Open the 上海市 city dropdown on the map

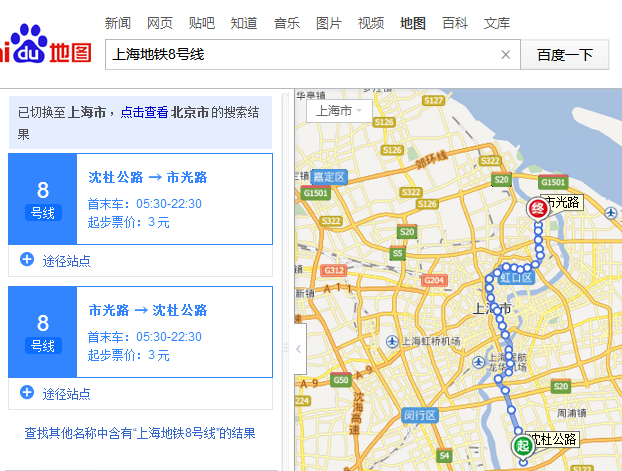coord(339,111)
